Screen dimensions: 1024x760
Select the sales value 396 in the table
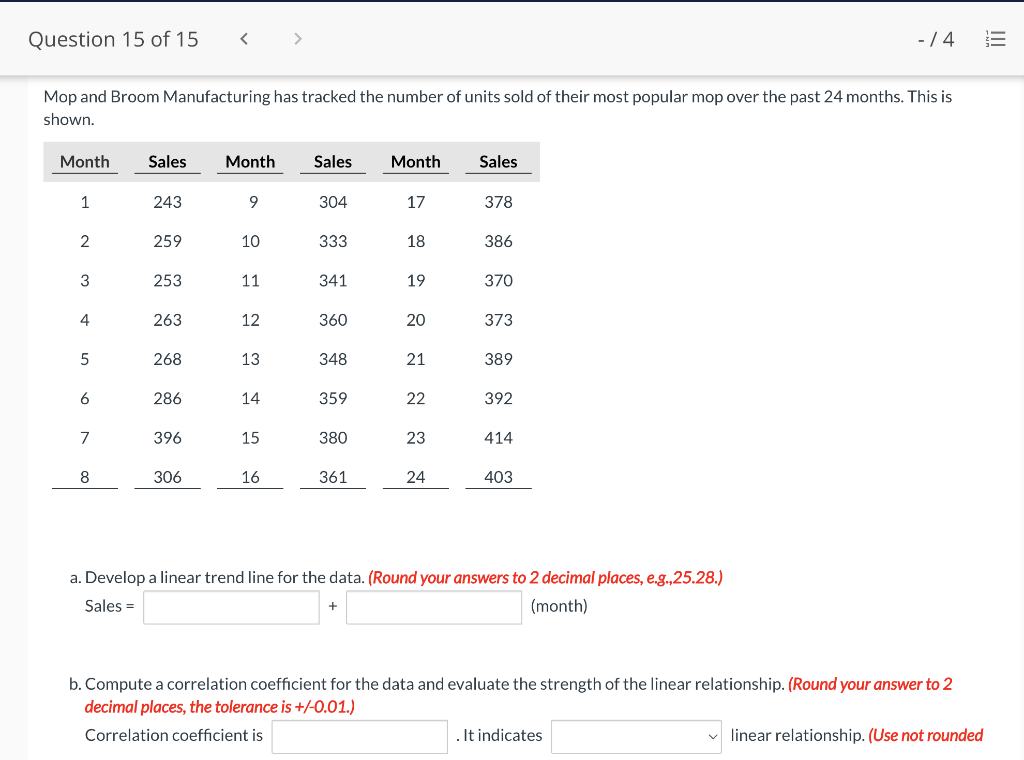click(x=167, y=438)
